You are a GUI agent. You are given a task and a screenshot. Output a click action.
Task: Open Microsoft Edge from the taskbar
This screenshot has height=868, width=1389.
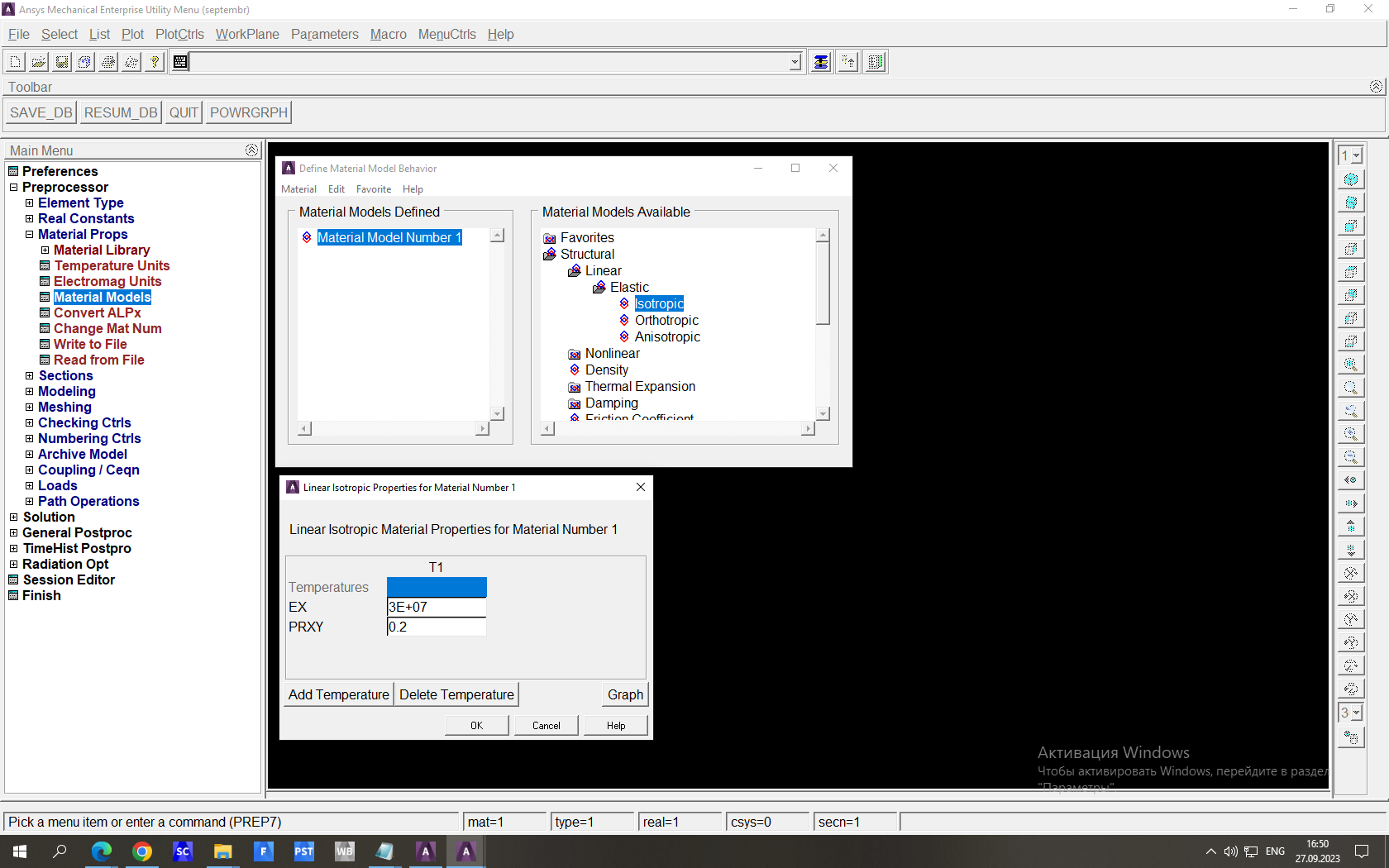point(102,851)
